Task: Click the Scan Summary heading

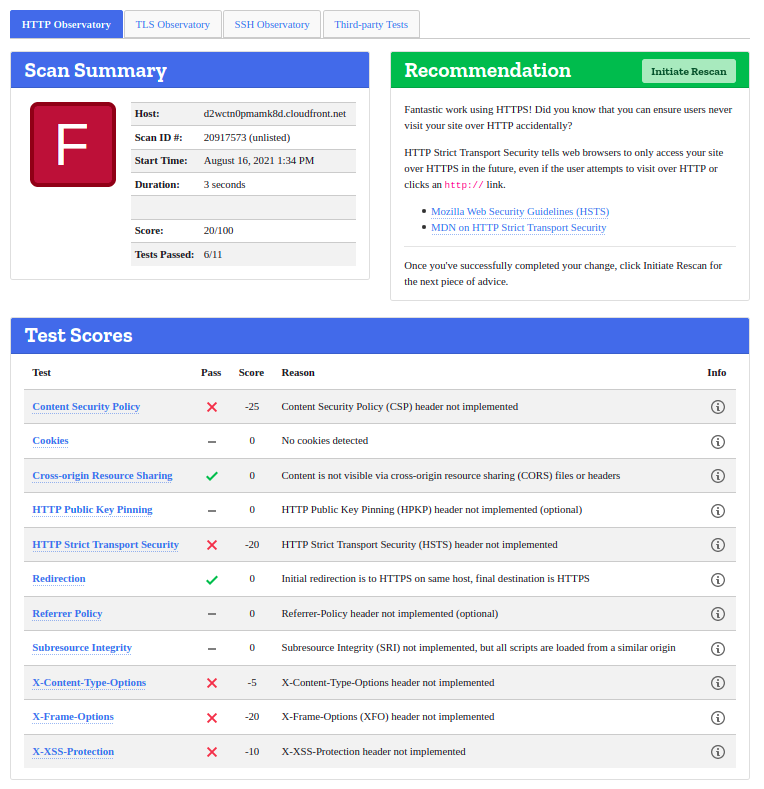Action: [96, 70]
